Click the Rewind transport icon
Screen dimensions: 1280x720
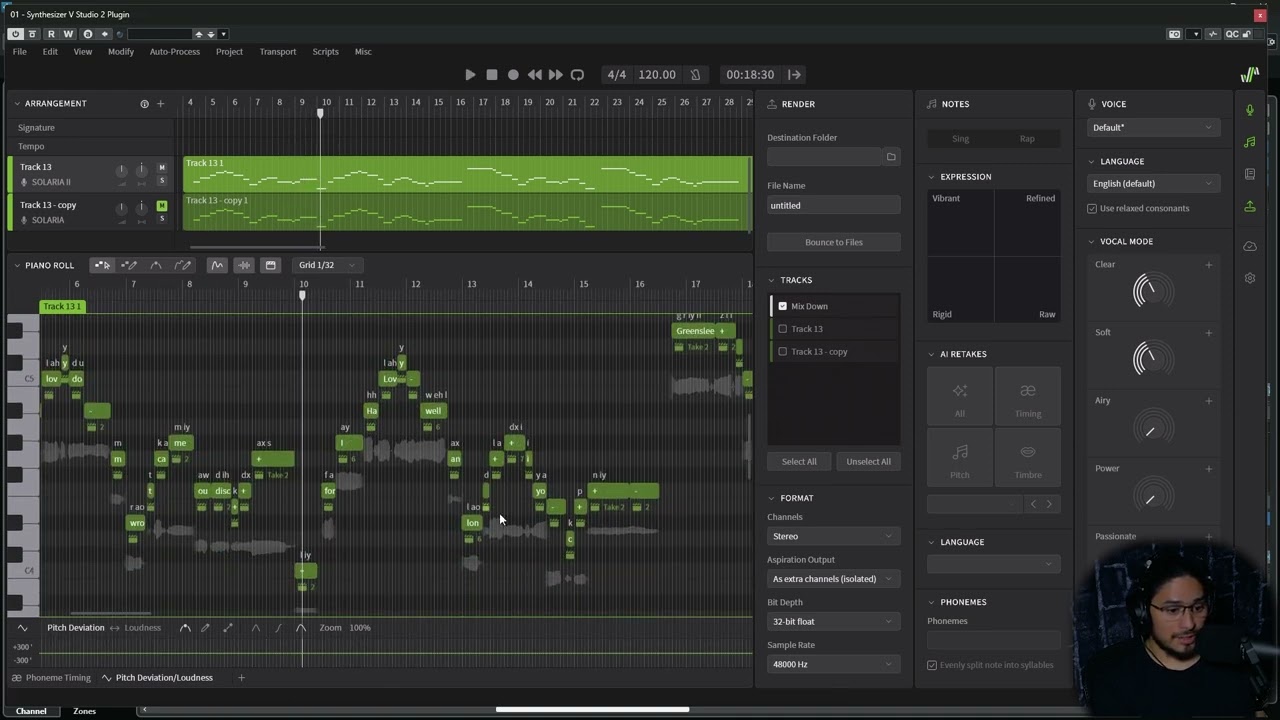(x=535, y=75)
